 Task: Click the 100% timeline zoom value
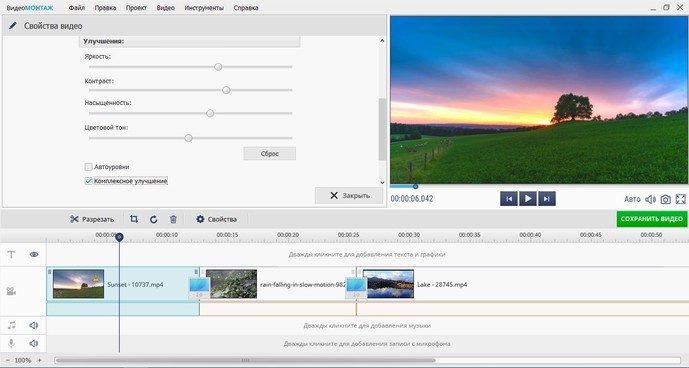coord(23,360)
